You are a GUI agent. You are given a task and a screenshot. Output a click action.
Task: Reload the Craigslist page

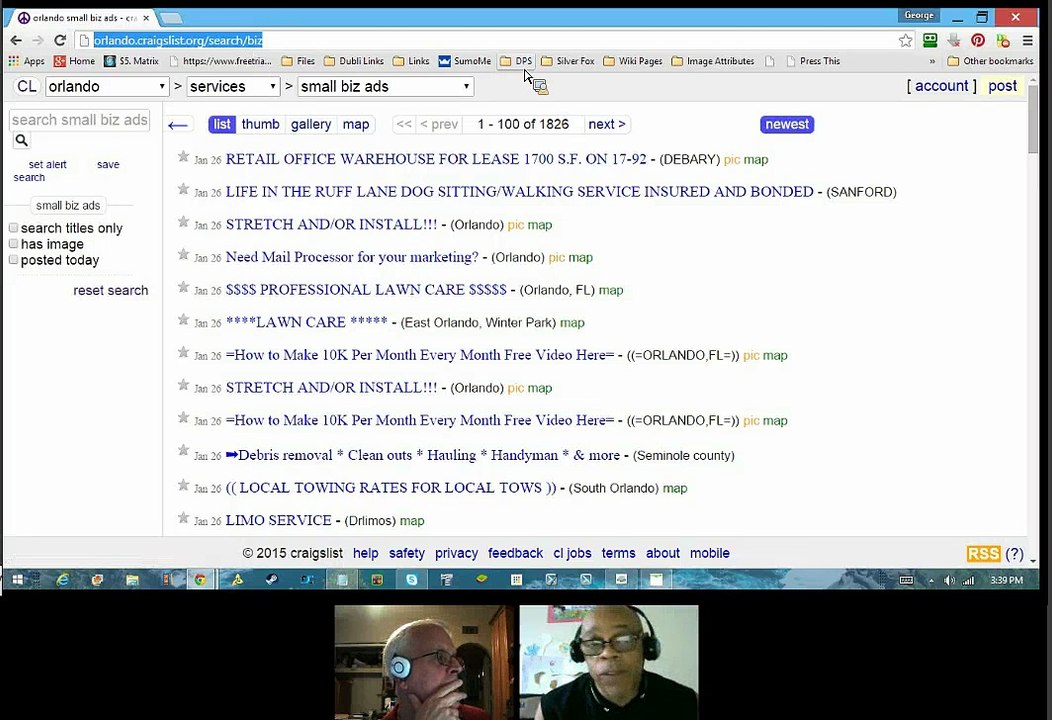[60, 40]
